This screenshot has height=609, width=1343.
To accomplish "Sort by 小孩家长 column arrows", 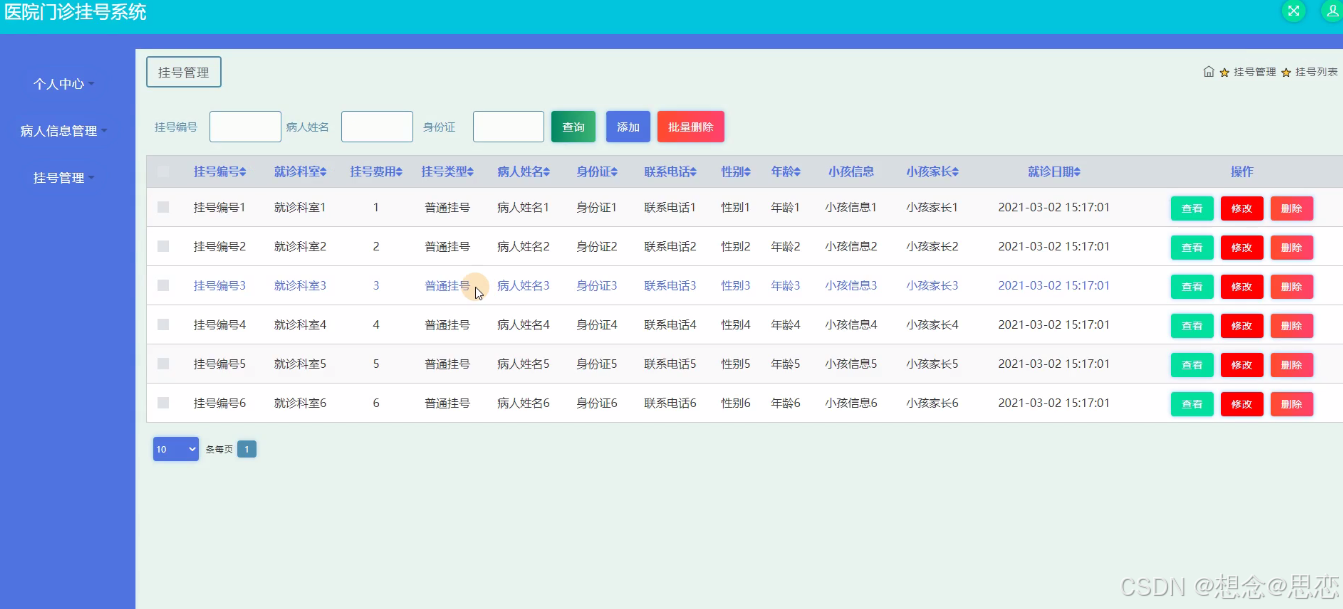I will click(956, 172).
